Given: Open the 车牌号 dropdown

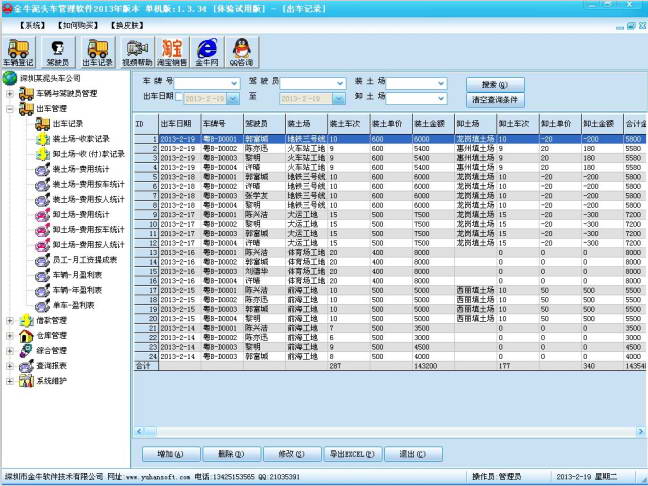Looking at the screenshot, I should coord(234,83).
